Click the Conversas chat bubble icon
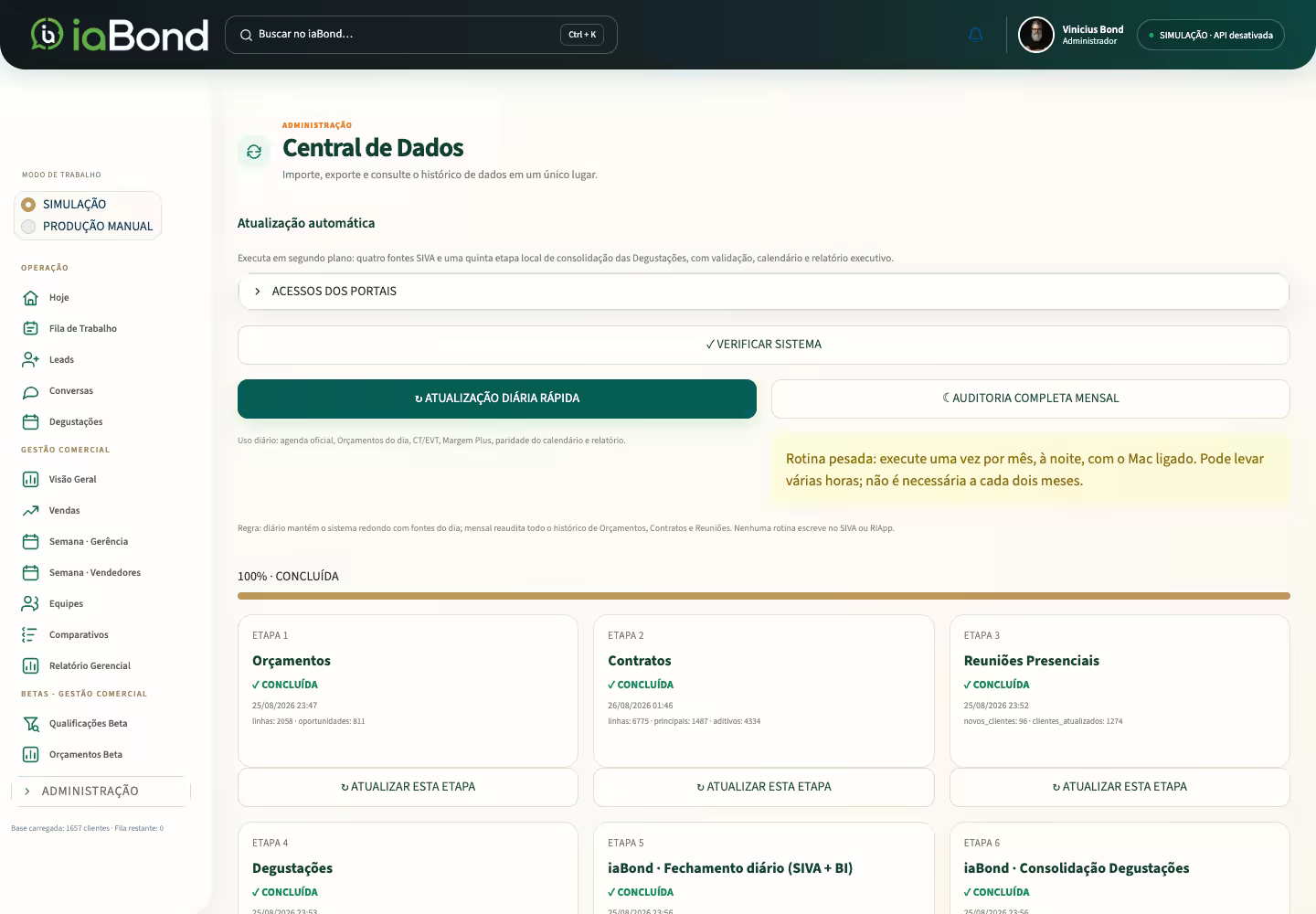 click(x=30, y=390)
